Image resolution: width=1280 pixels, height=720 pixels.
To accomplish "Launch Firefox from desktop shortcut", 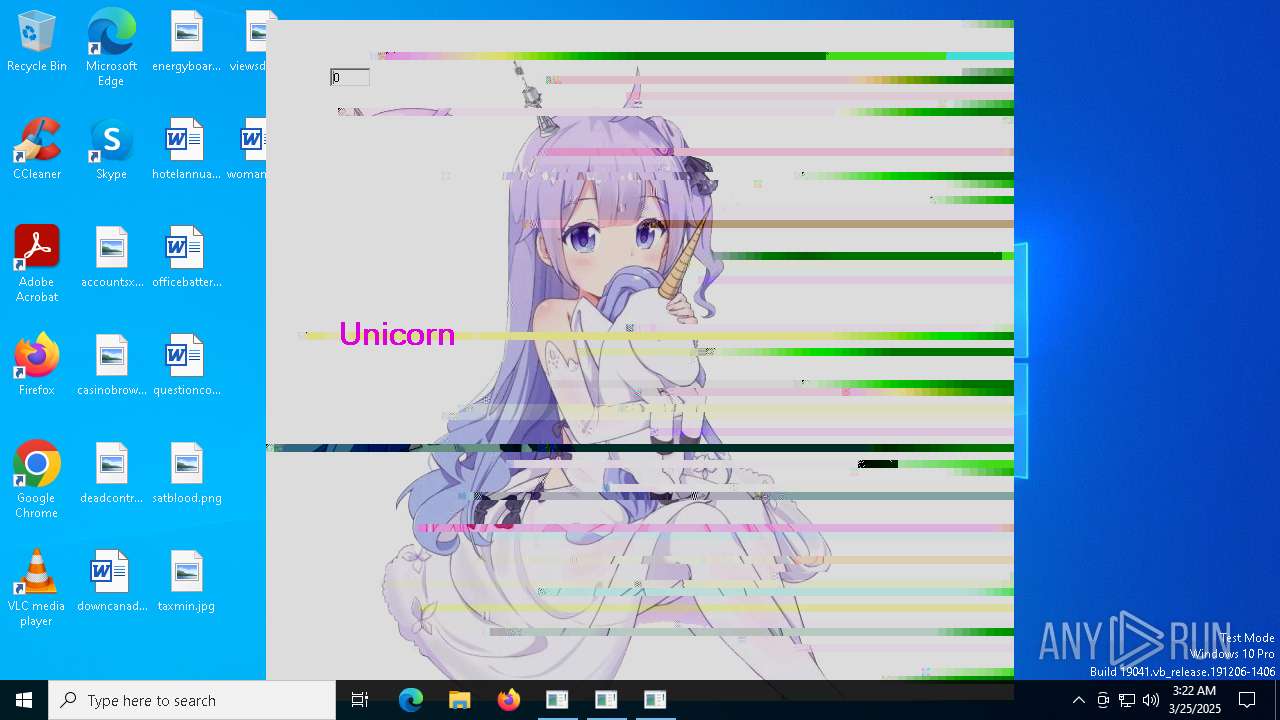I will click(x=37, y=366).
